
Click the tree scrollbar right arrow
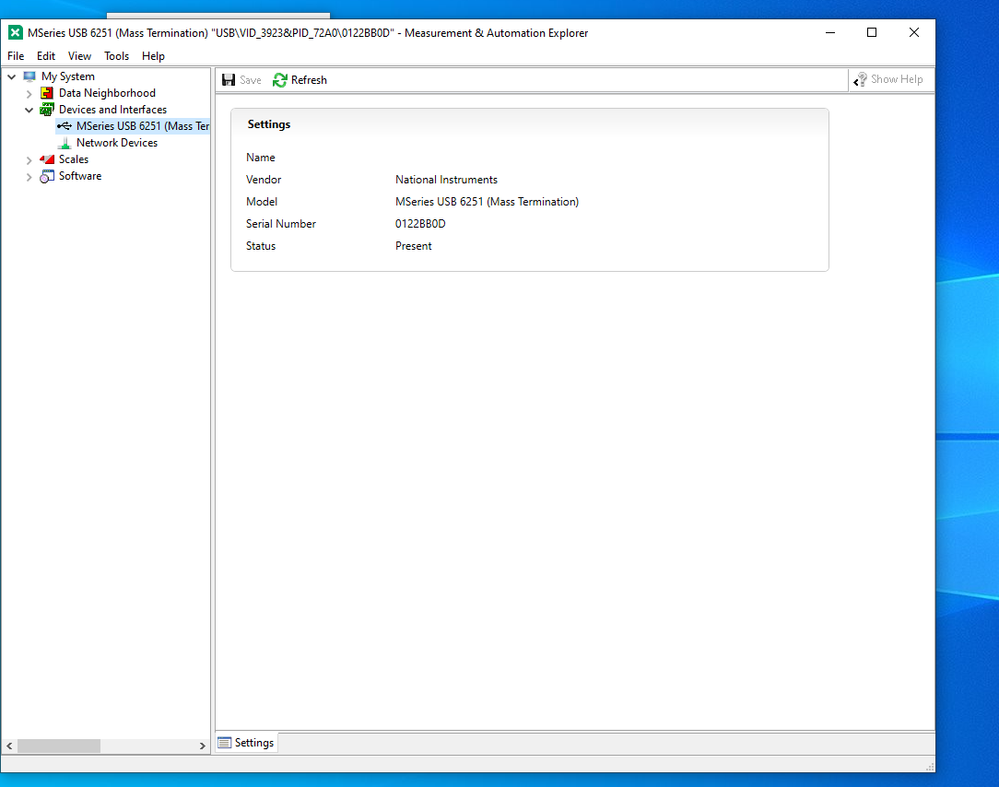coord(202,745)
